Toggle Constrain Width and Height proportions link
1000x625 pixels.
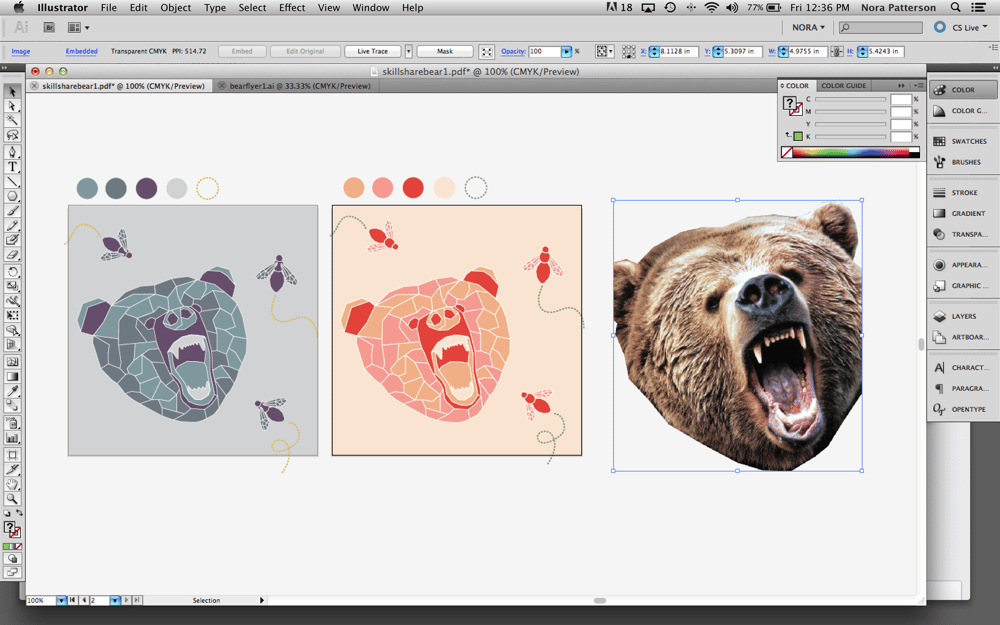(x=836, y=52)
